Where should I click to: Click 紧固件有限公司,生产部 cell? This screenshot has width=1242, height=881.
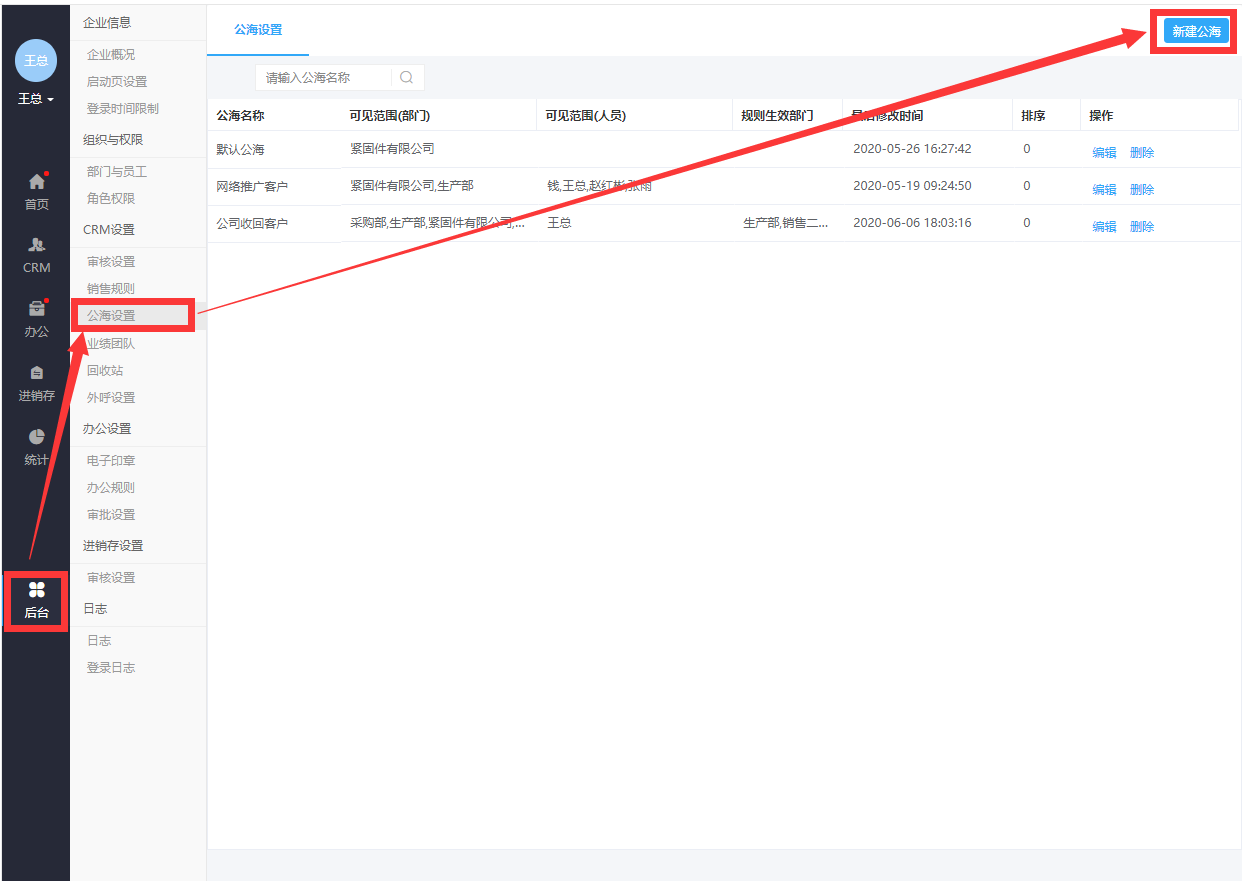point(412,185)
